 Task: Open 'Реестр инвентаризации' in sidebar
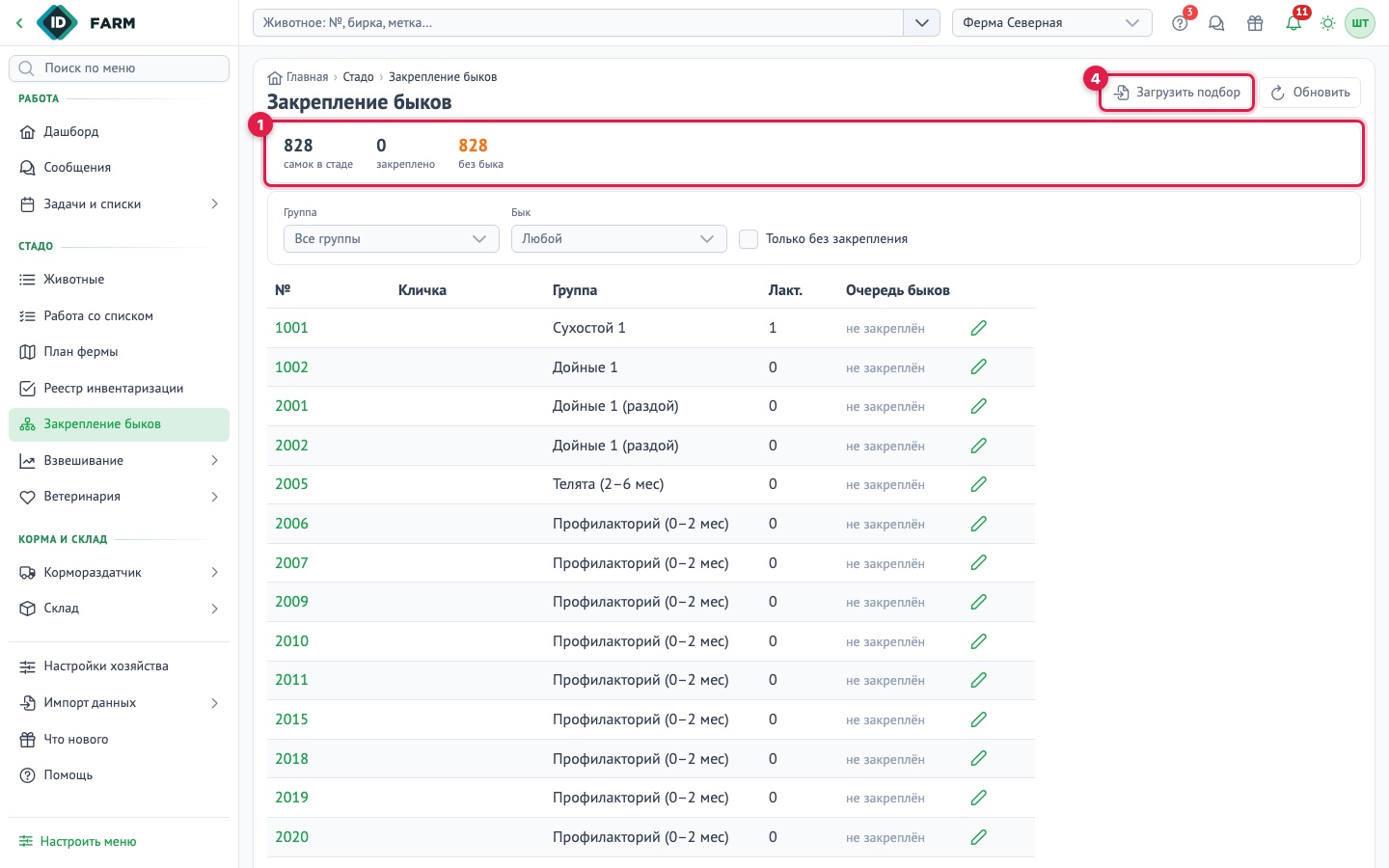coord(119,389)
